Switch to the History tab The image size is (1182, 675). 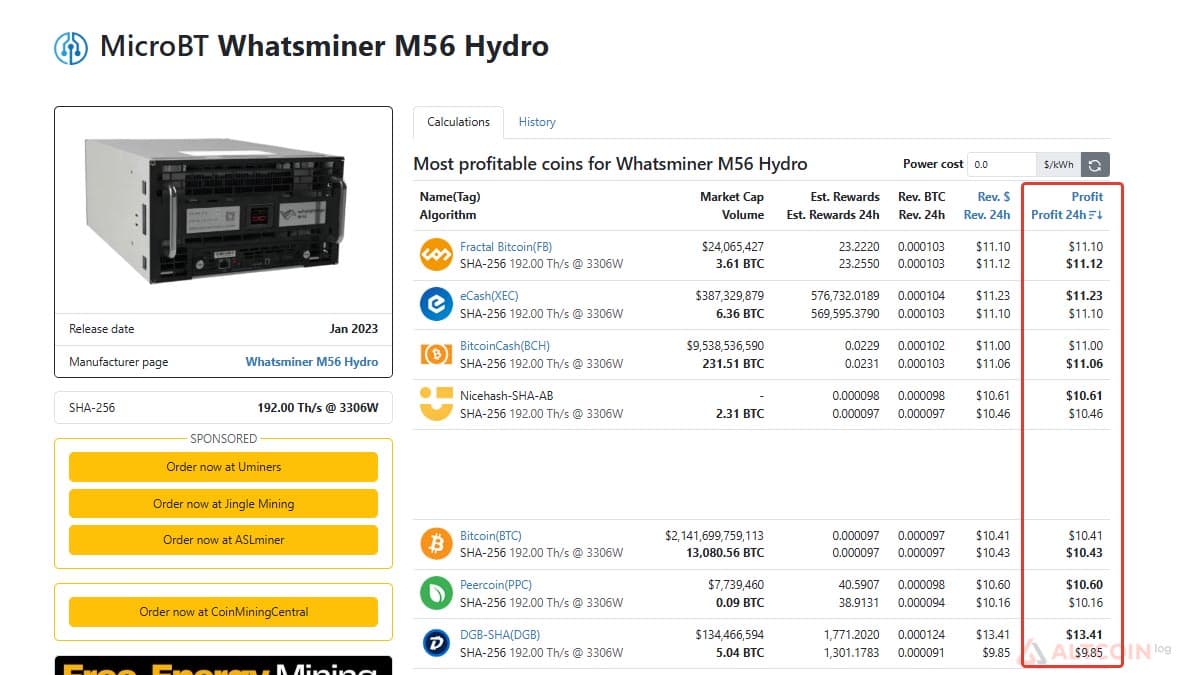[537, 122]
